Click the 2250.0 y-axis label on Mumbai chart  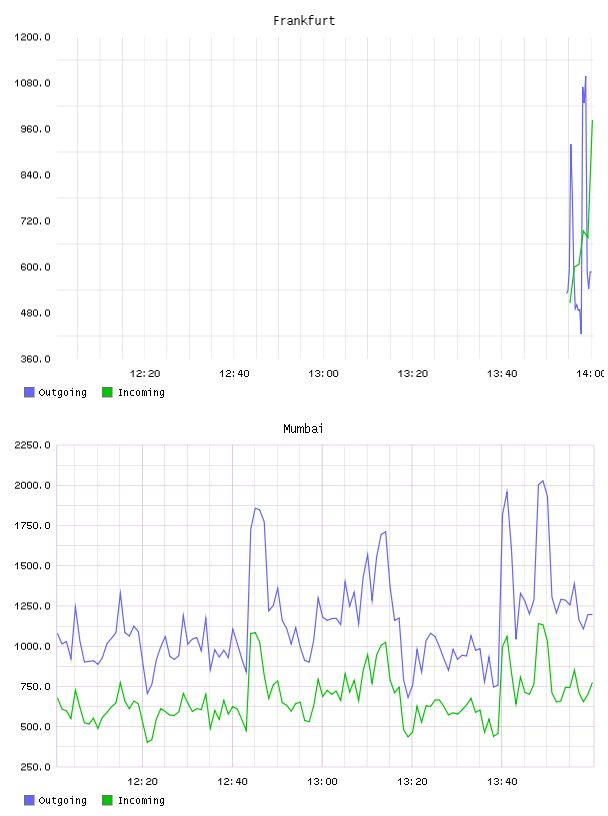click(32, 445)
